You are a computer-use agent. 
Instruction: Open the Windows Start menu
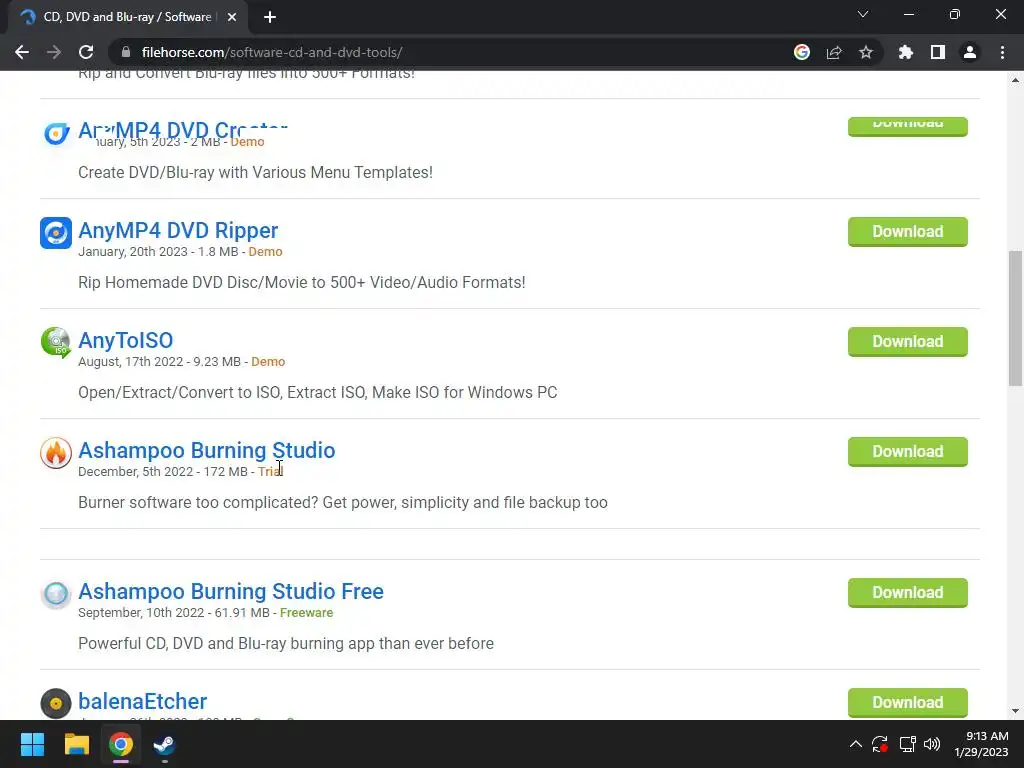[x=32, y=744]
